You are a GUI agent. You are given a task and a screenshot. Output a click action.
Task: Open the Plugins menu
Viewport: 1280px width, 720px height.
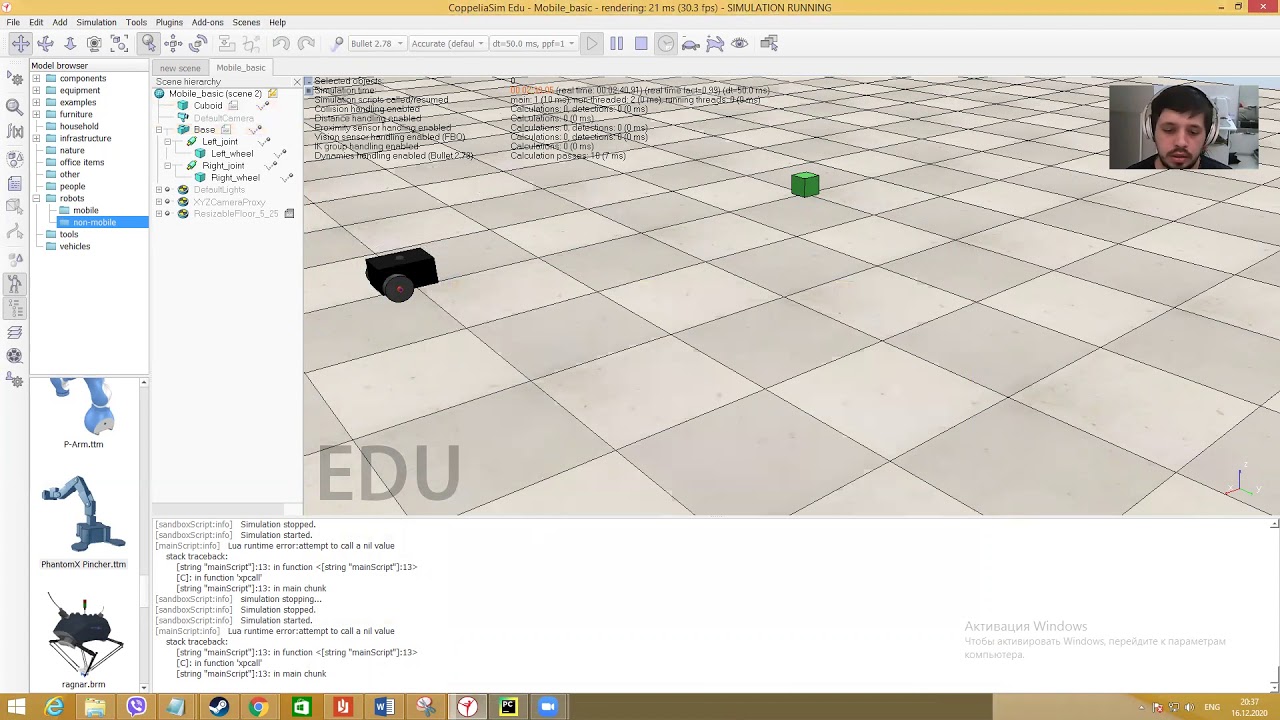[169, 22]
